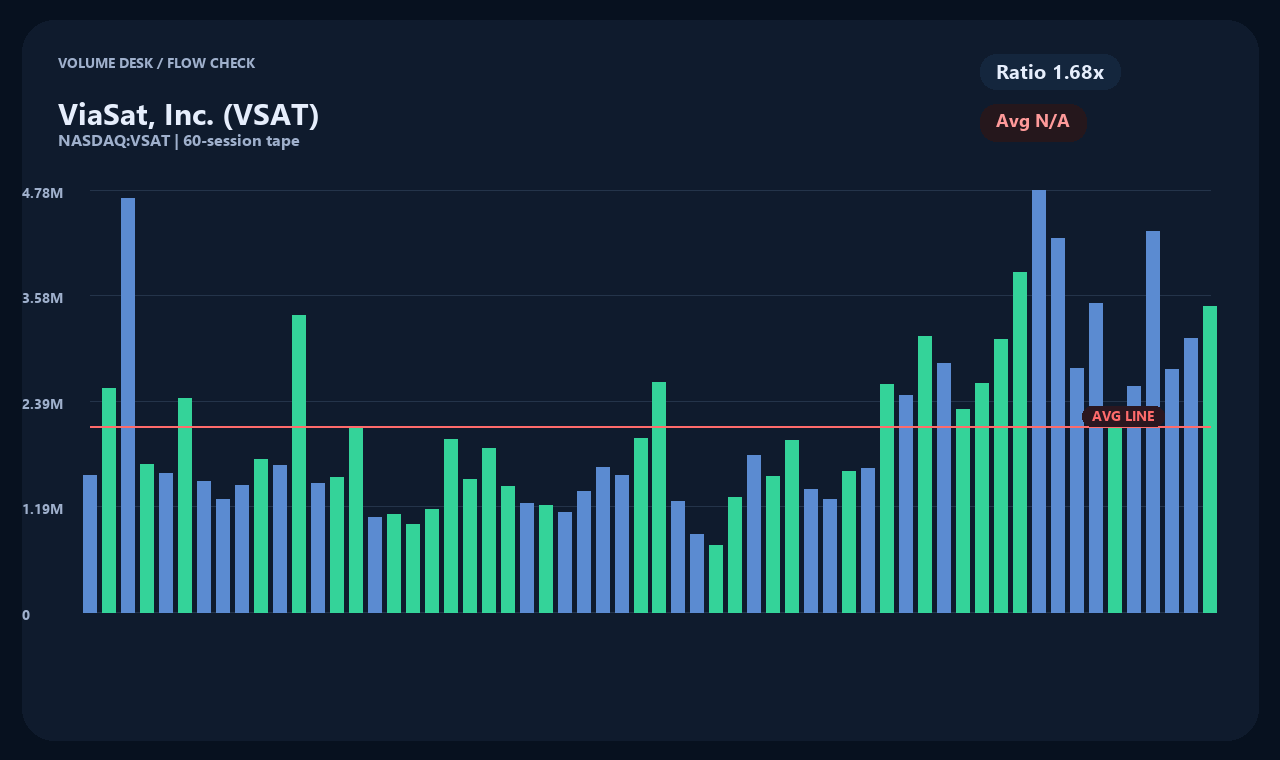1280x760 pixels.
Task: Click the 1.19M axis label
Action: click(42, 509)
